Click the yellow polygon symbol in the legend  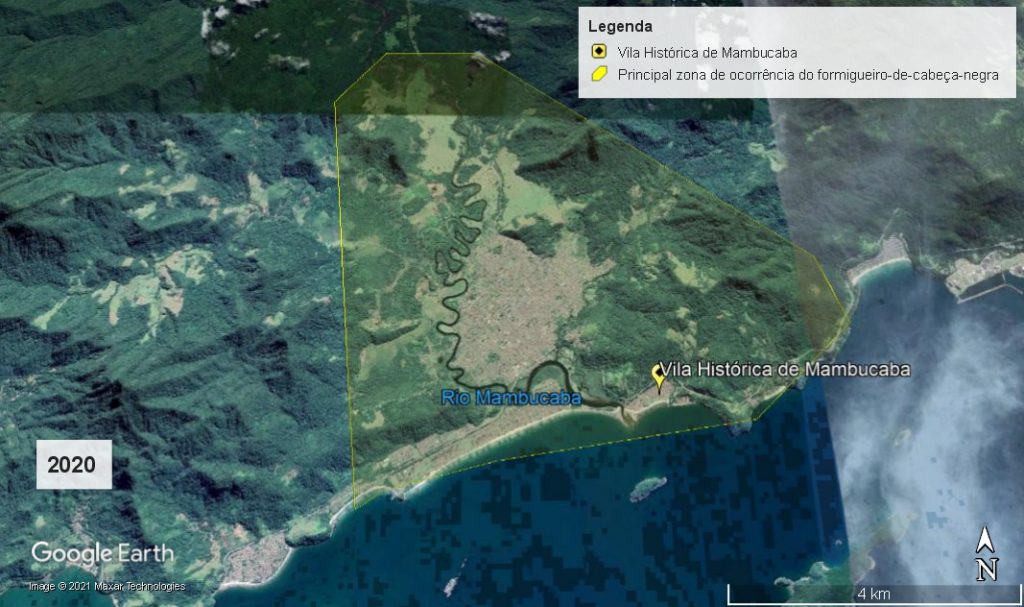click(597, 75)
